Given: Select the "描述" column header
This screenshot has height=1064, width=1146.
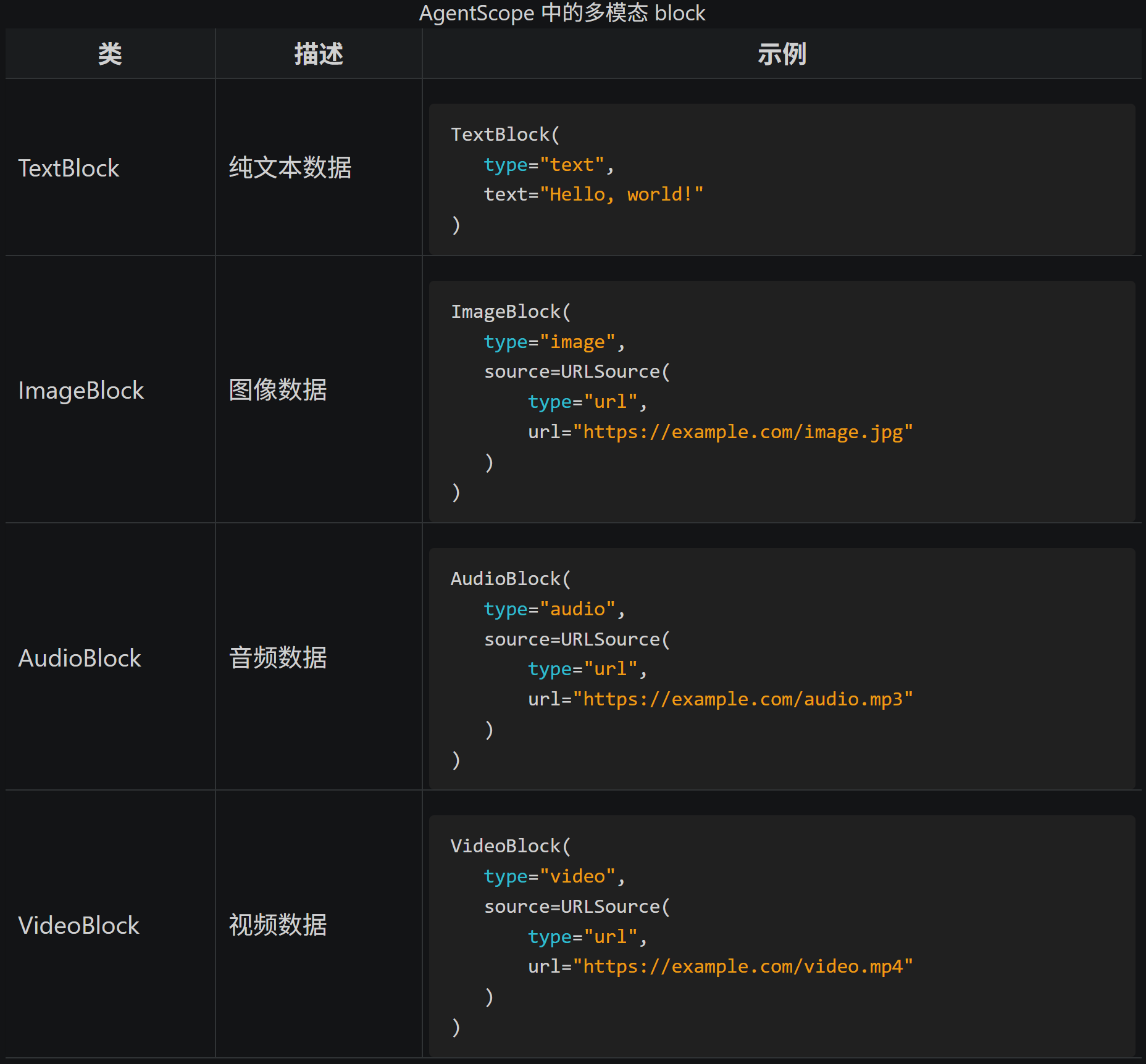Looking at the screenshot, I should pyautogui.click(x=319, y=54).
